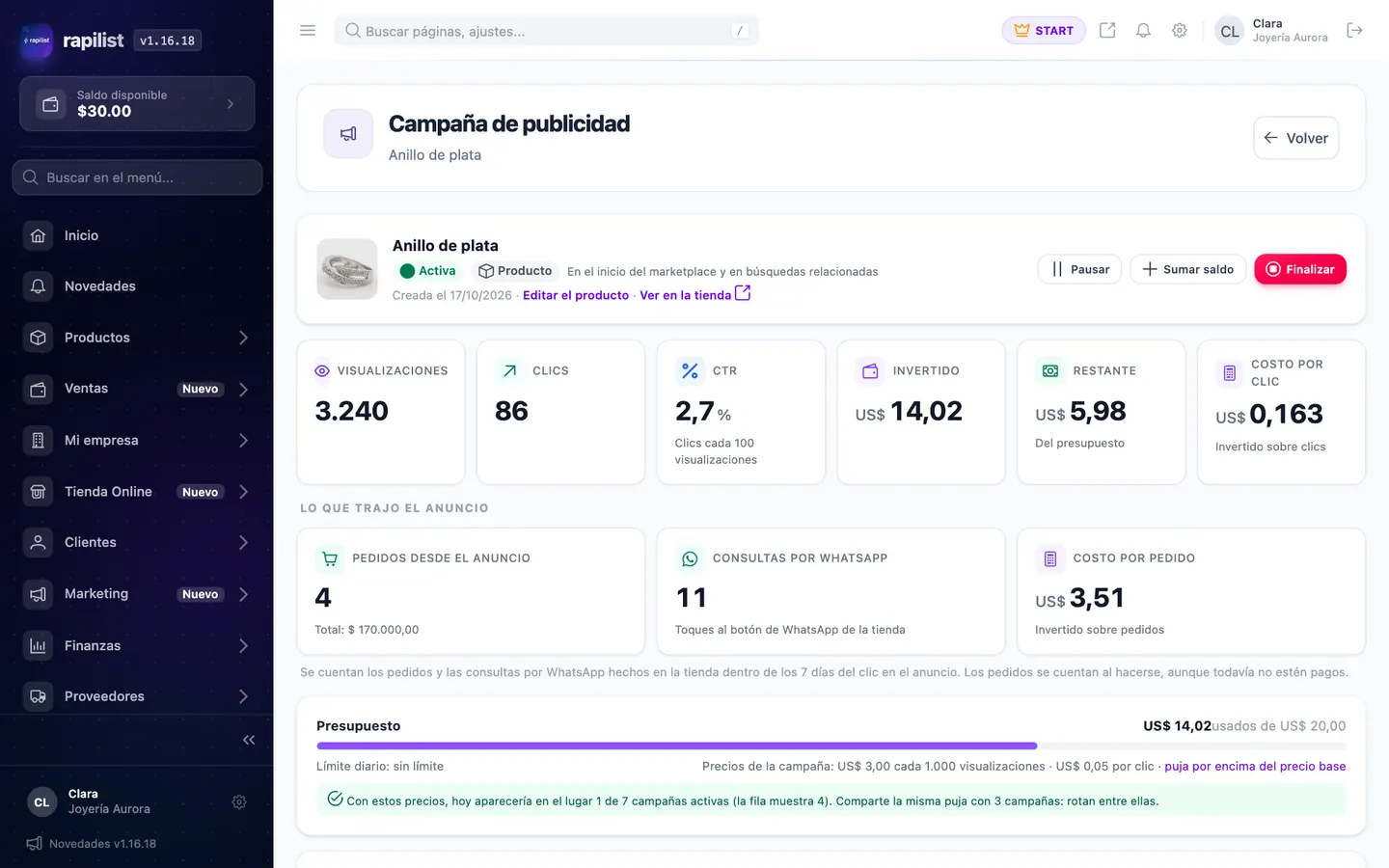Image resolution: width=1389 pixels, height=868 pixels.
Task: Expand the Clientes chevron
Action: 243,543
